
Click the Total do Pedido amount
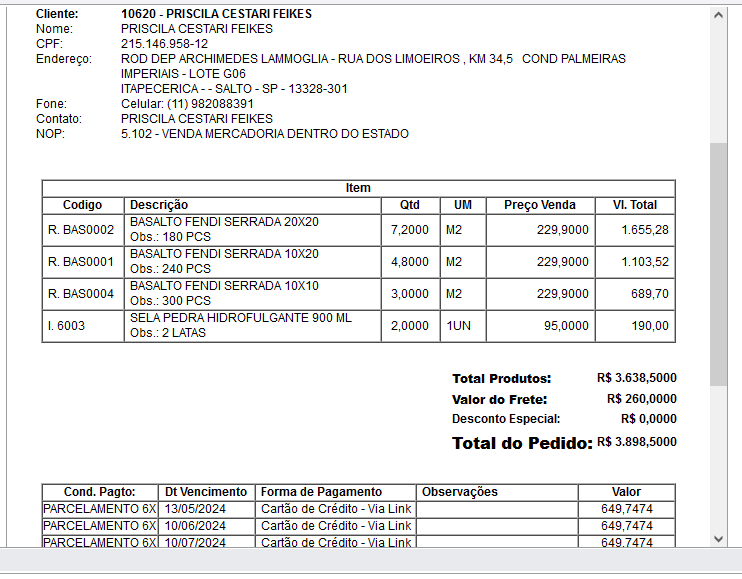(x=636, y=442)
